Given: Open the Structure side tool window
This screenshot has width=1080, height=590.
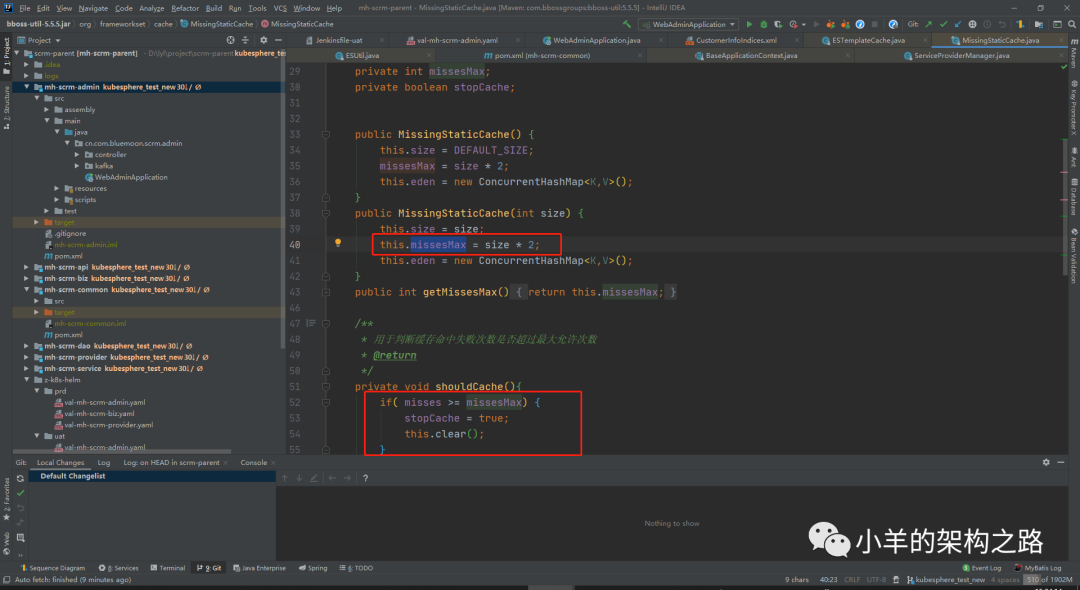Looking at the screenshot, I should pyautogui.click(x=6, y=108).
